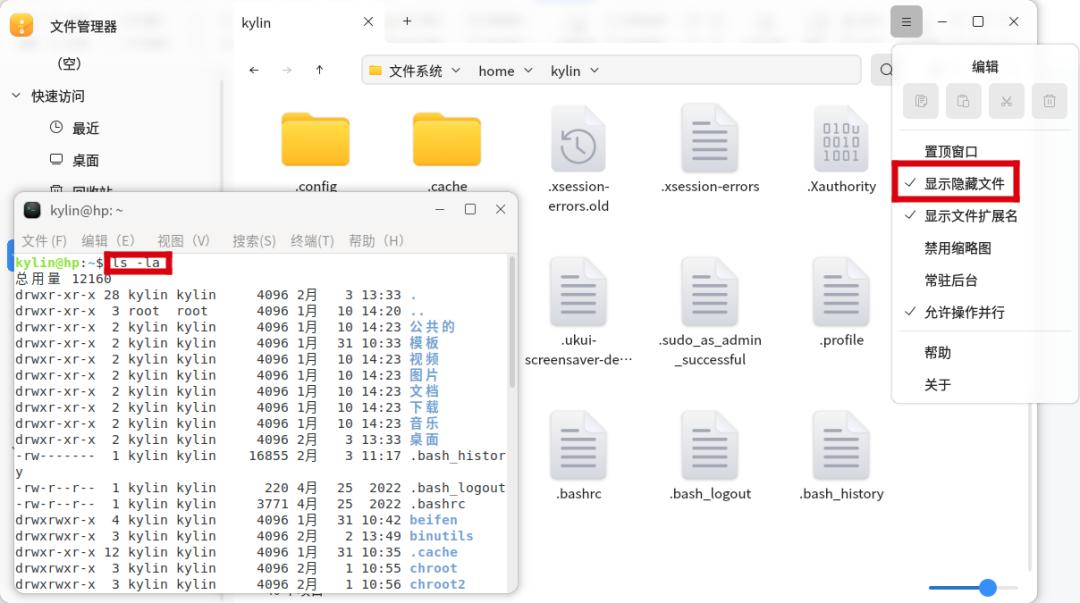Image resolution: width=1080 pixels, height=603 pixels.
Task: Open the terminal's 编辑 menu
Action: click(x=110, y=240)
